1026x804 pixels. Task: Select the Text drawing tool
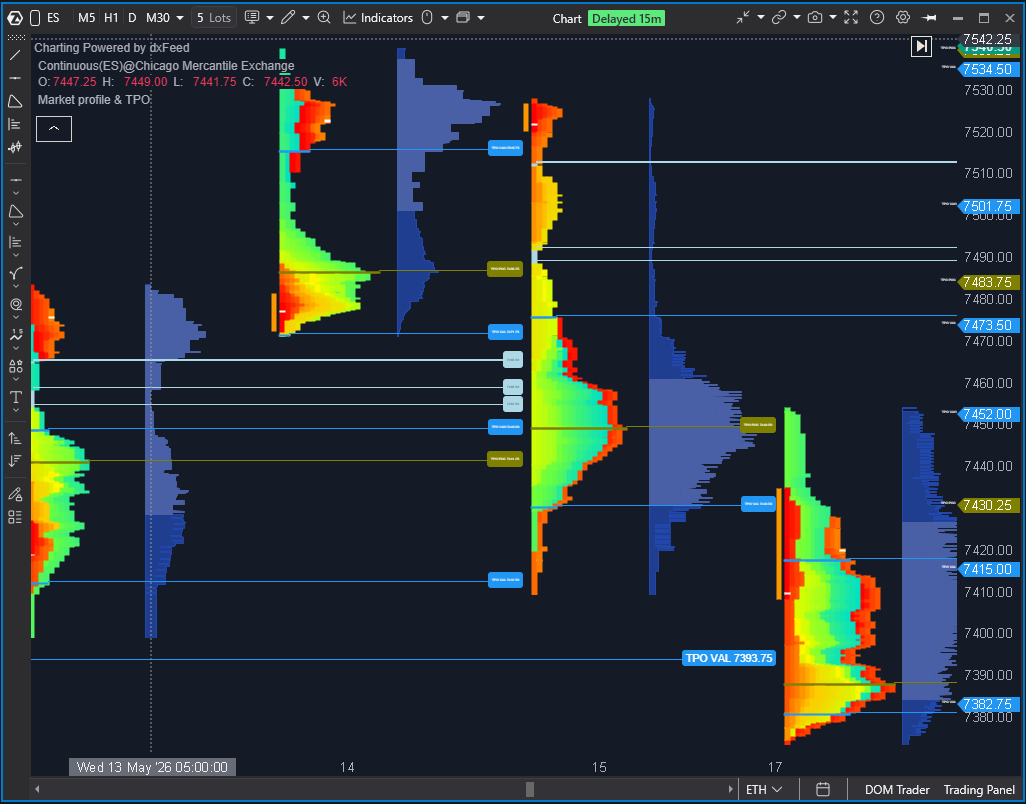tap(16, 397)
